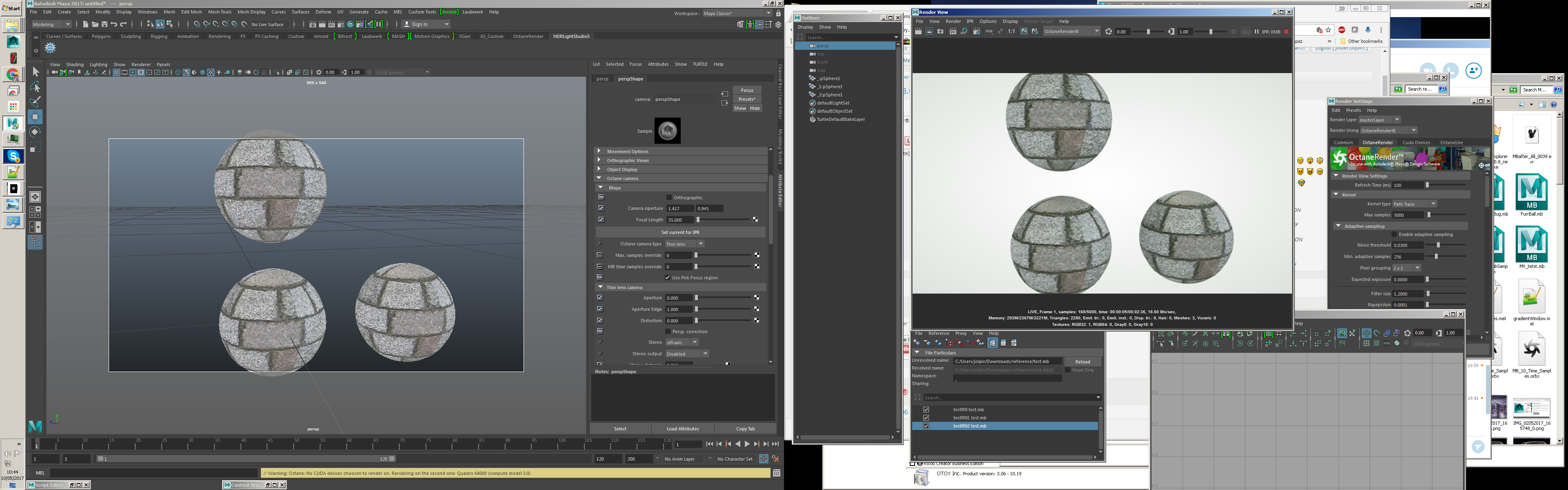This screenshot has height=490, width=1568.
Task: Open the Mesh Tools menu in Maya
Action: pos(220,11)
